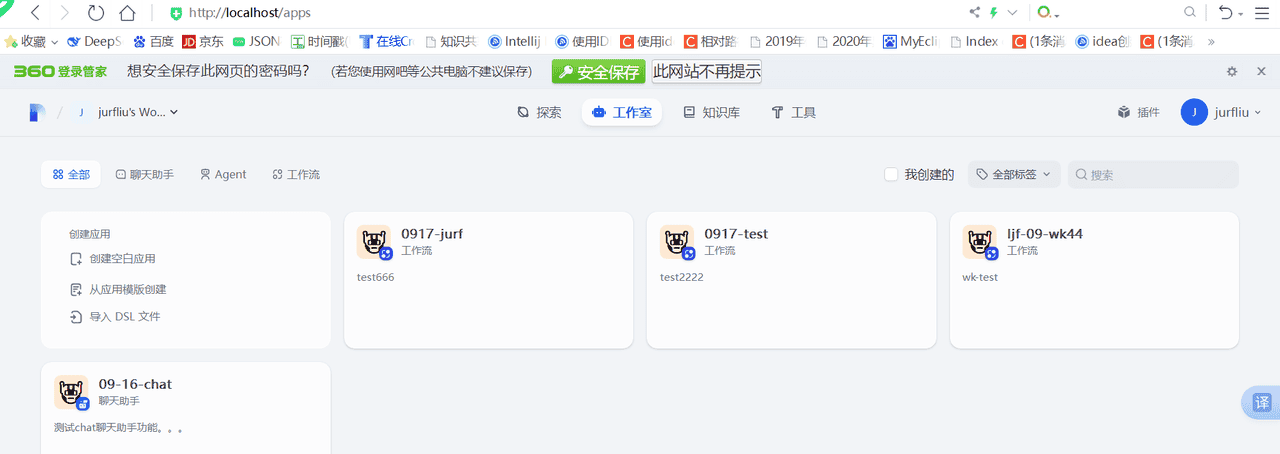This screenshot has width=1280, height=454.
Task: Open the 探索 explore tab
Action: pyautogui.click(x=539, y=113)
